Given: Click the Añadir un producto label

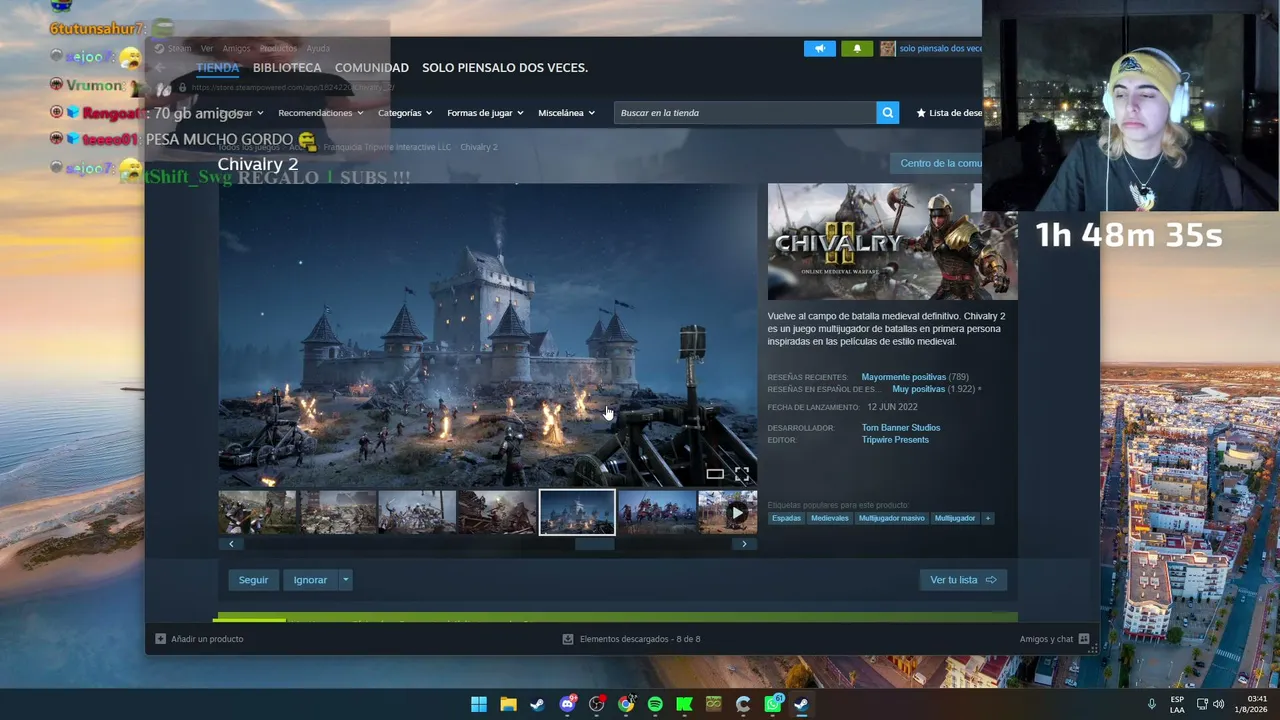Looking at the screenshot, I should point(207,639).
